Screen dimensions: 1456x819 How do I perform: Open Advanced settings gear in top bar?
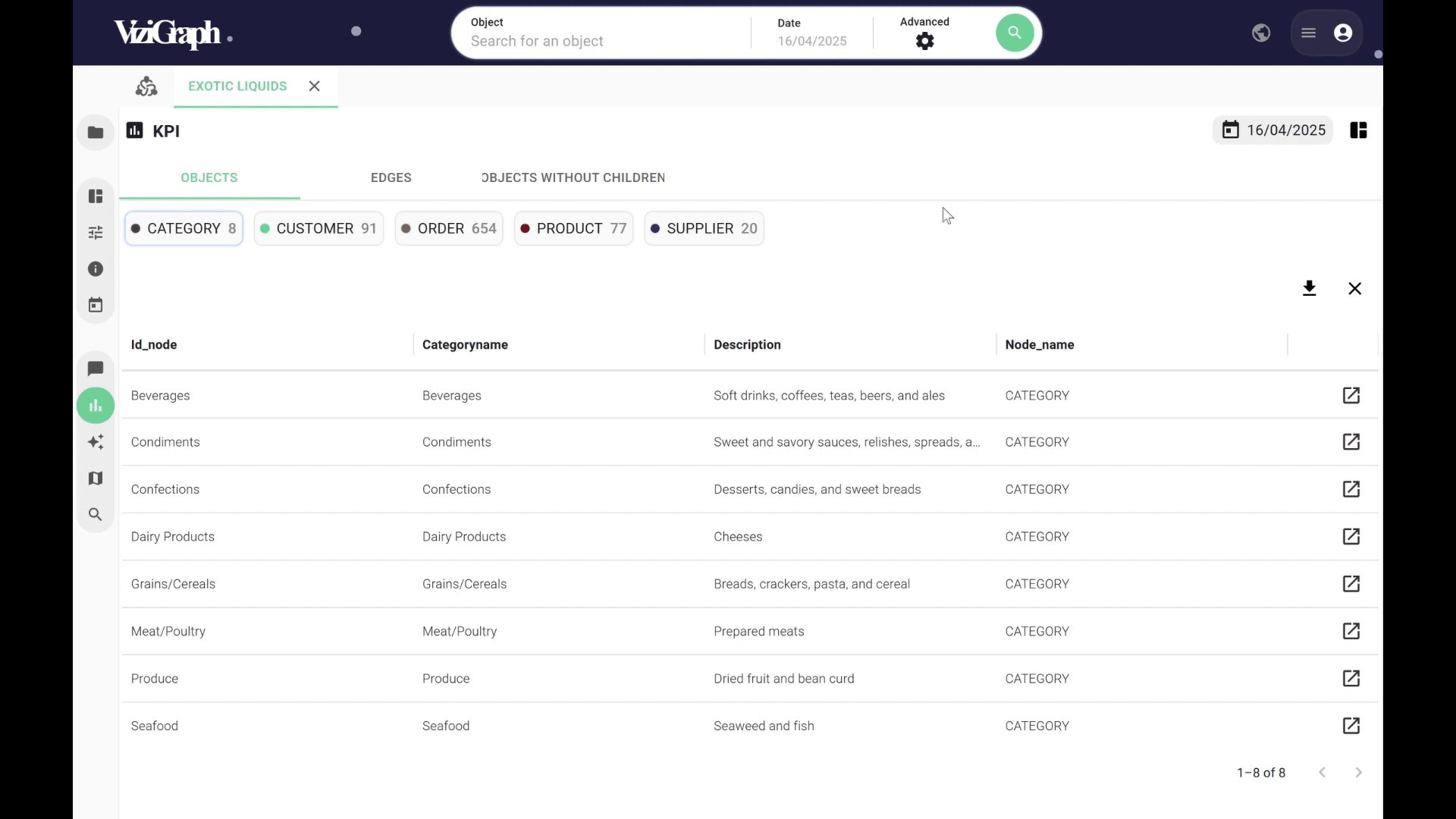(924, 41)
